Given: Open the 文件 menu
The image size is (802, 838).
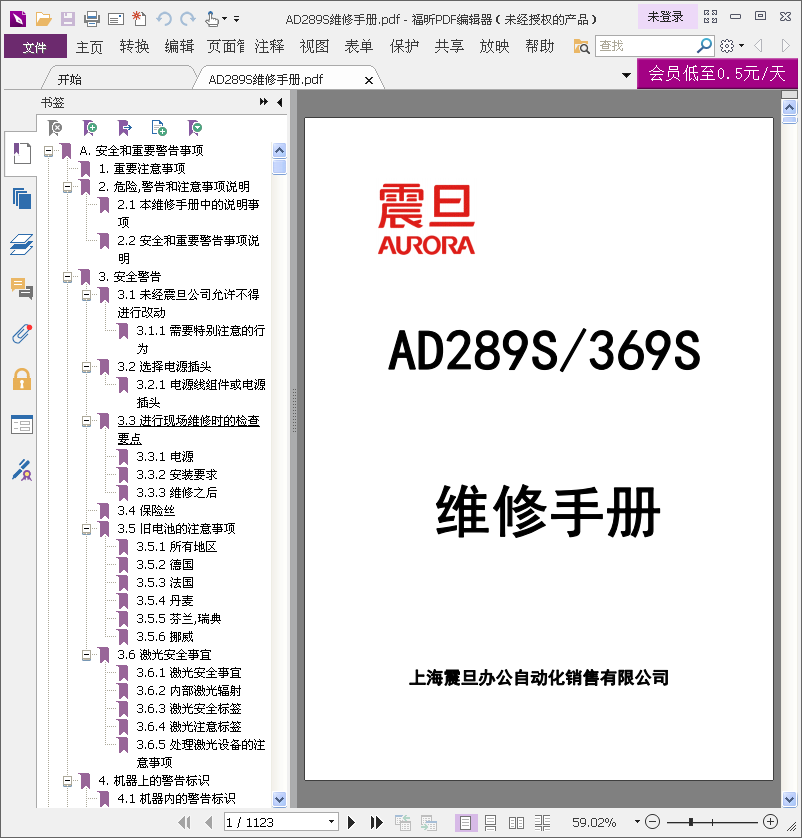Looking at the screenshot, I should [35, 46].
